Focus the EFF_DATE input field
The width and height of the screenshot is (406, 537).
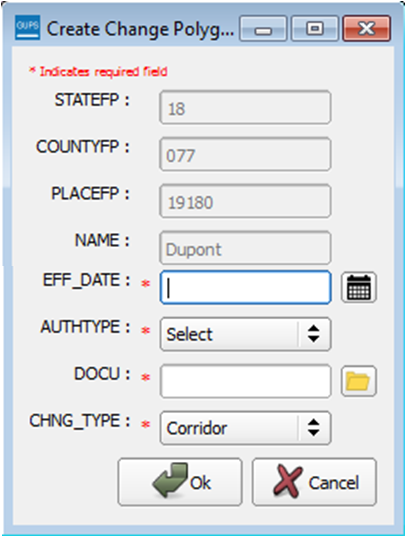coord(245,287)
